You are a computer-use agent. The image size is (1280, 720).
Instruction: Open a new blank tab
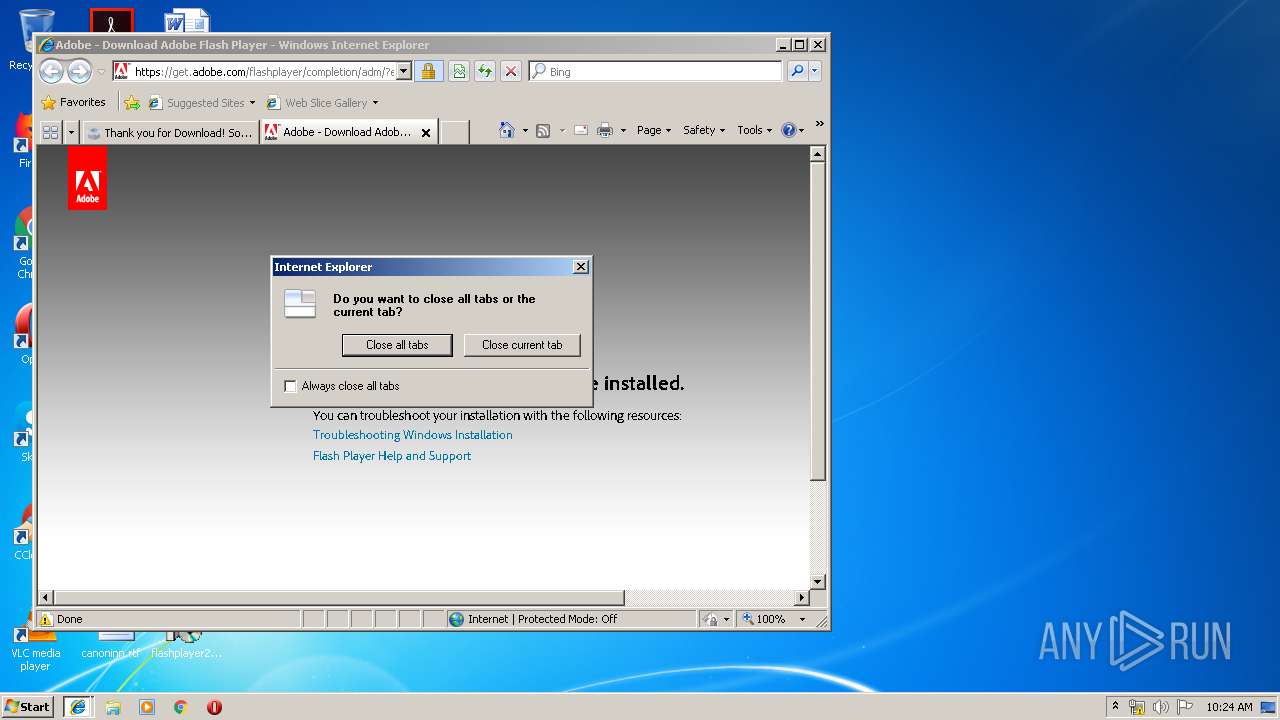pyautogui.click(x=455, y=132)
